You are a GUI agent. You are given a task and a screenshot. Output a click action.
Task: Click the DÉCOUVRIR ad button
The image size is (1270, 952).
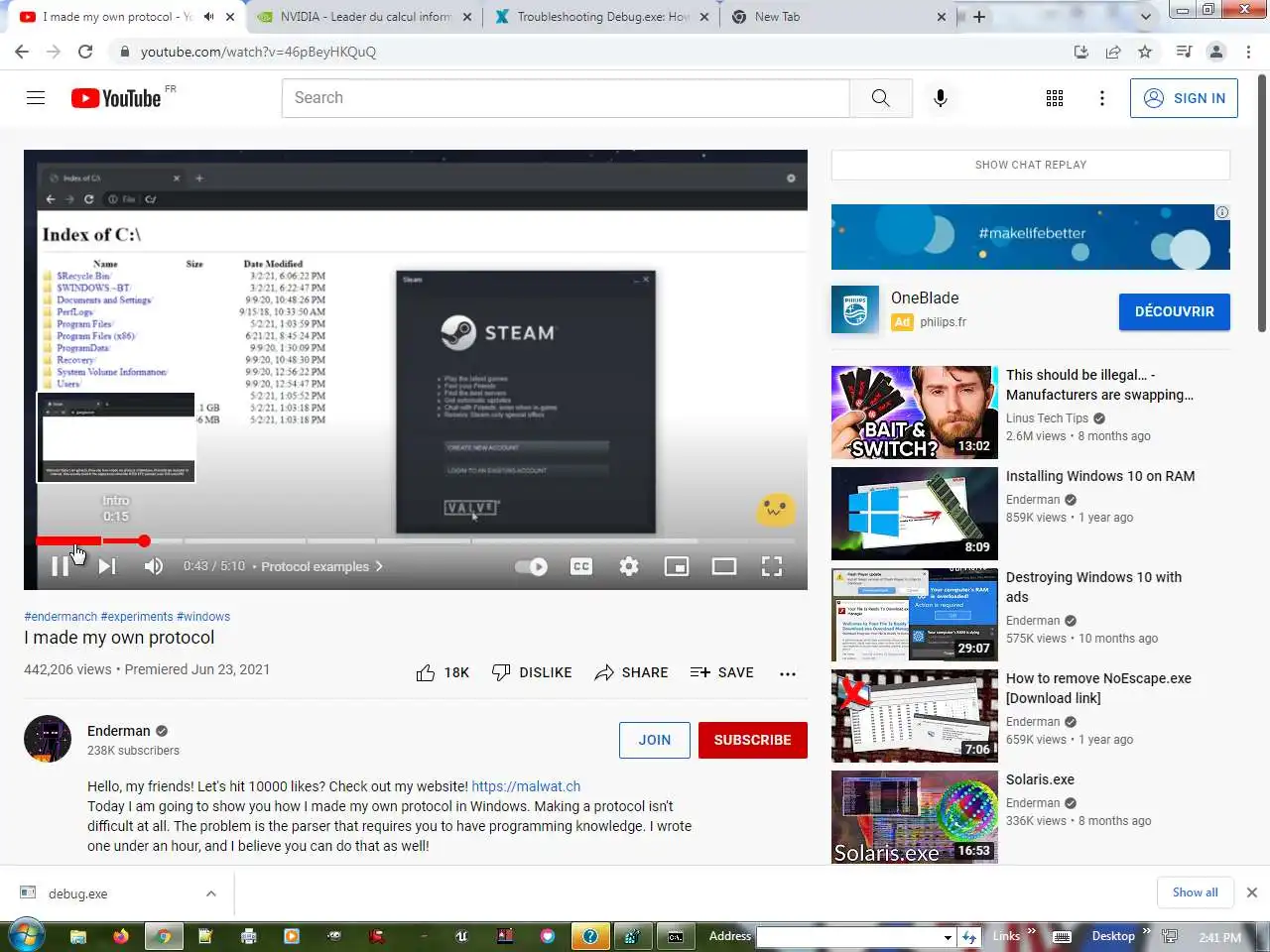(x=1175, y=311)
